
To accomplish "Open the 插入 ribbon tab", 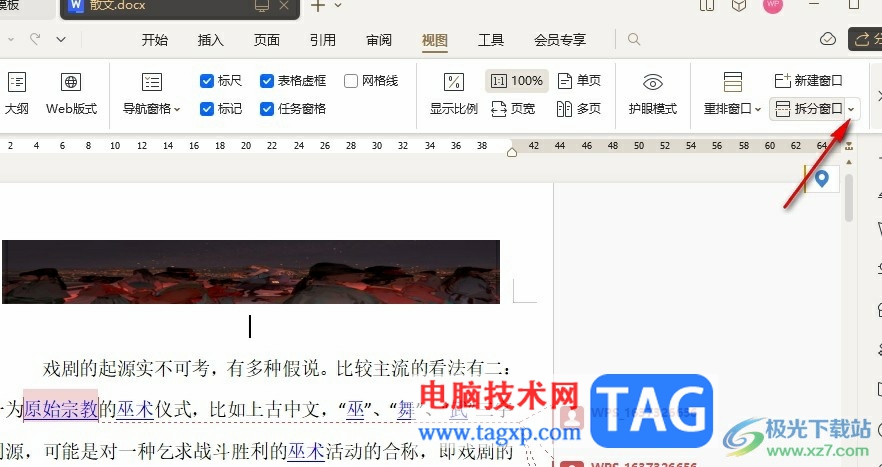I will (x=210, y=40).
